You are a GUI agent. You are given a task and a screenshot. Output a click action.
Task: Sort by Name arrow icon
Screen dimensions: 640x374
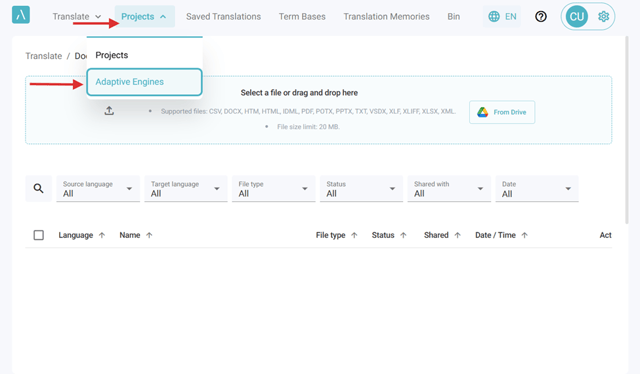coord(149,235)
